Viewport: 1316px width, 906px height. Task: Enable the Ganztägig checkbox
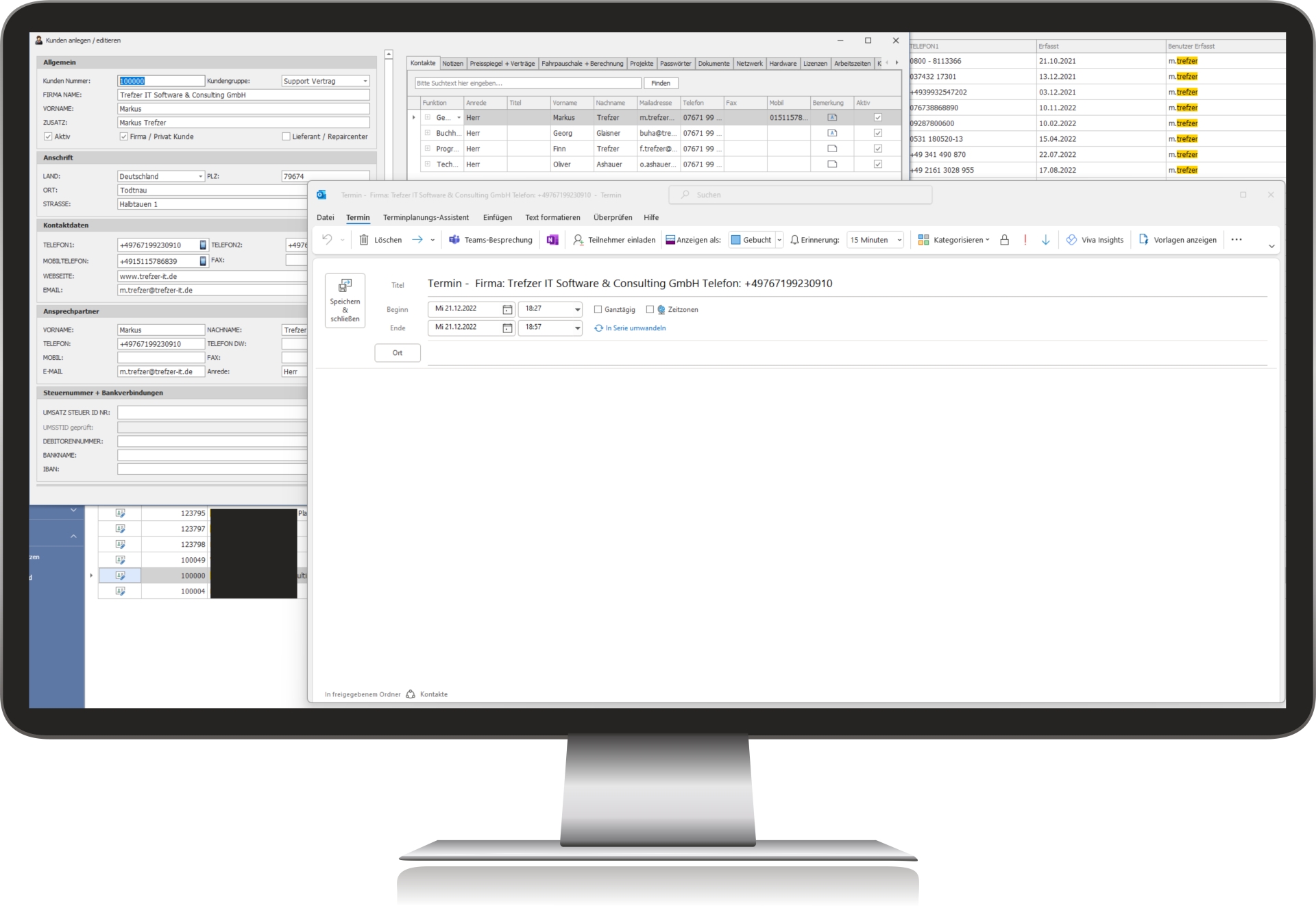click(x=598, y=310)
